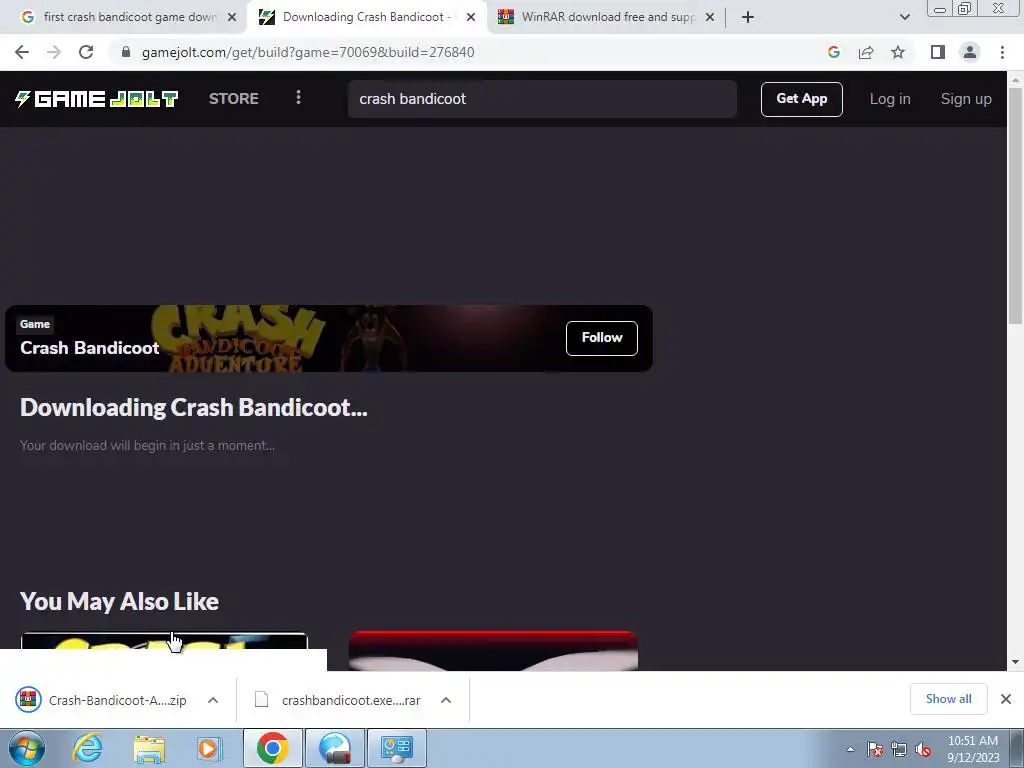Image resolution: width=1024 pixels, height=768 pixels.
Task: Show hidden system tray icons
Action: 850,749
